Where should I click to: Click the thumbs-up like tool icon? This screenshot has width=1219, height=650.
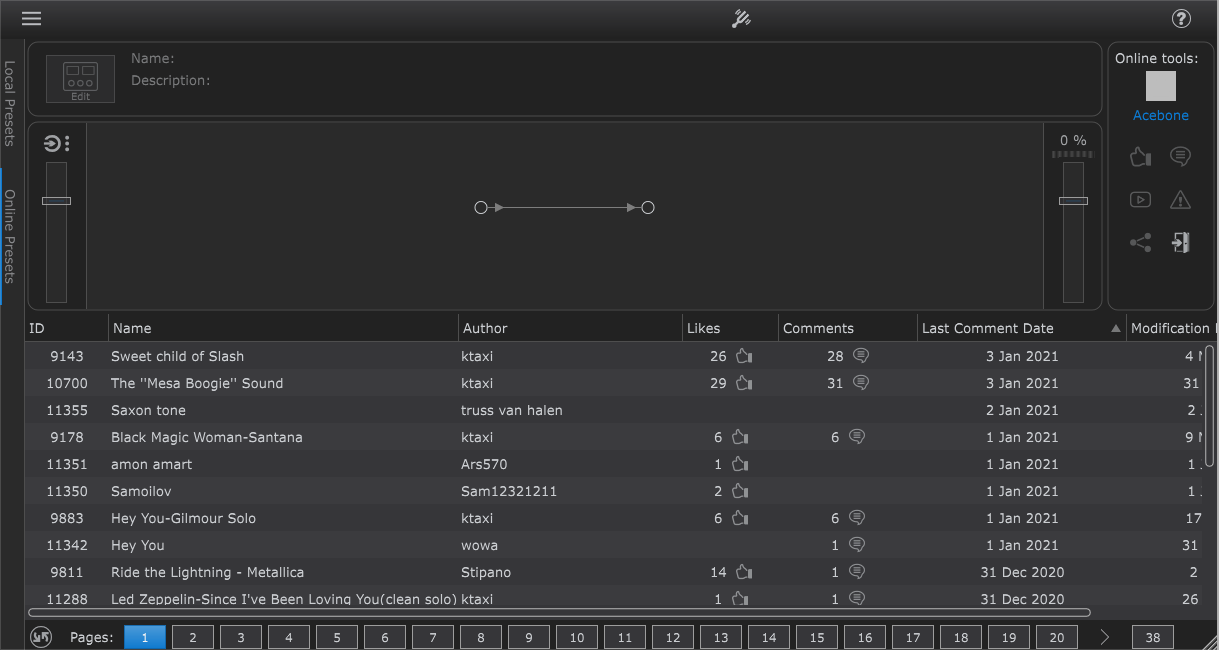(x=1140, y=157)
